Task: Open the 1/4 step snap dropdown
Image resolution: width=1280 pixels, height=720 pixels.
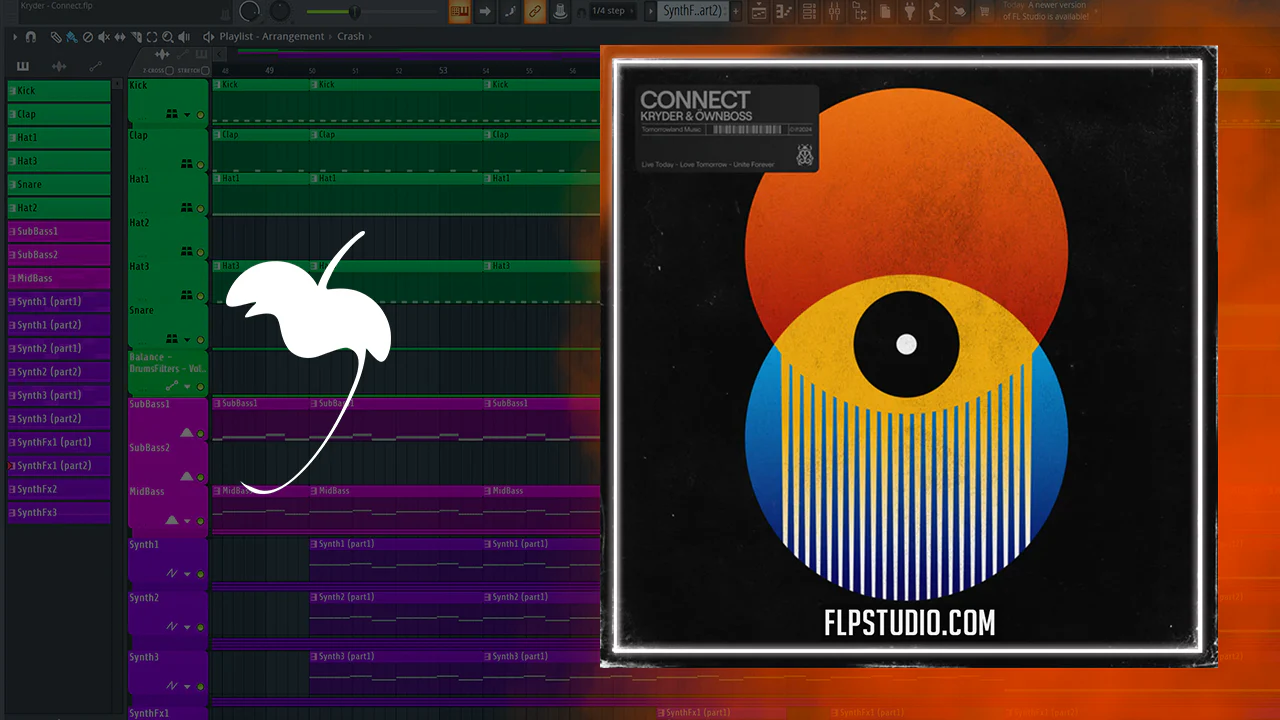Action: click(613, 11)
